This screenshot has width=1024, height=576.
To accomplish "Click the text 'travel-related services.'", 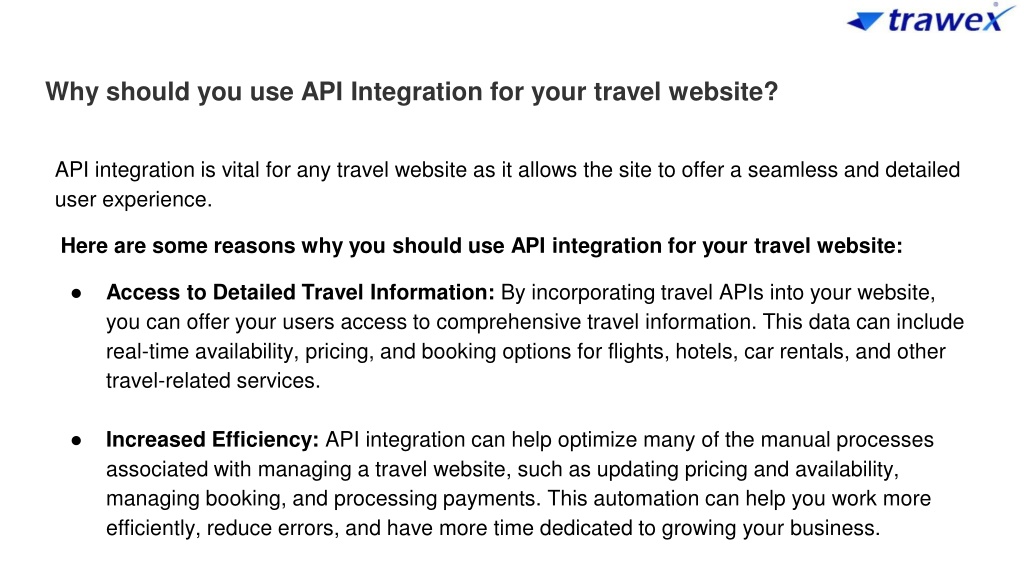I will pyautogui.click(x=213, y=380).
